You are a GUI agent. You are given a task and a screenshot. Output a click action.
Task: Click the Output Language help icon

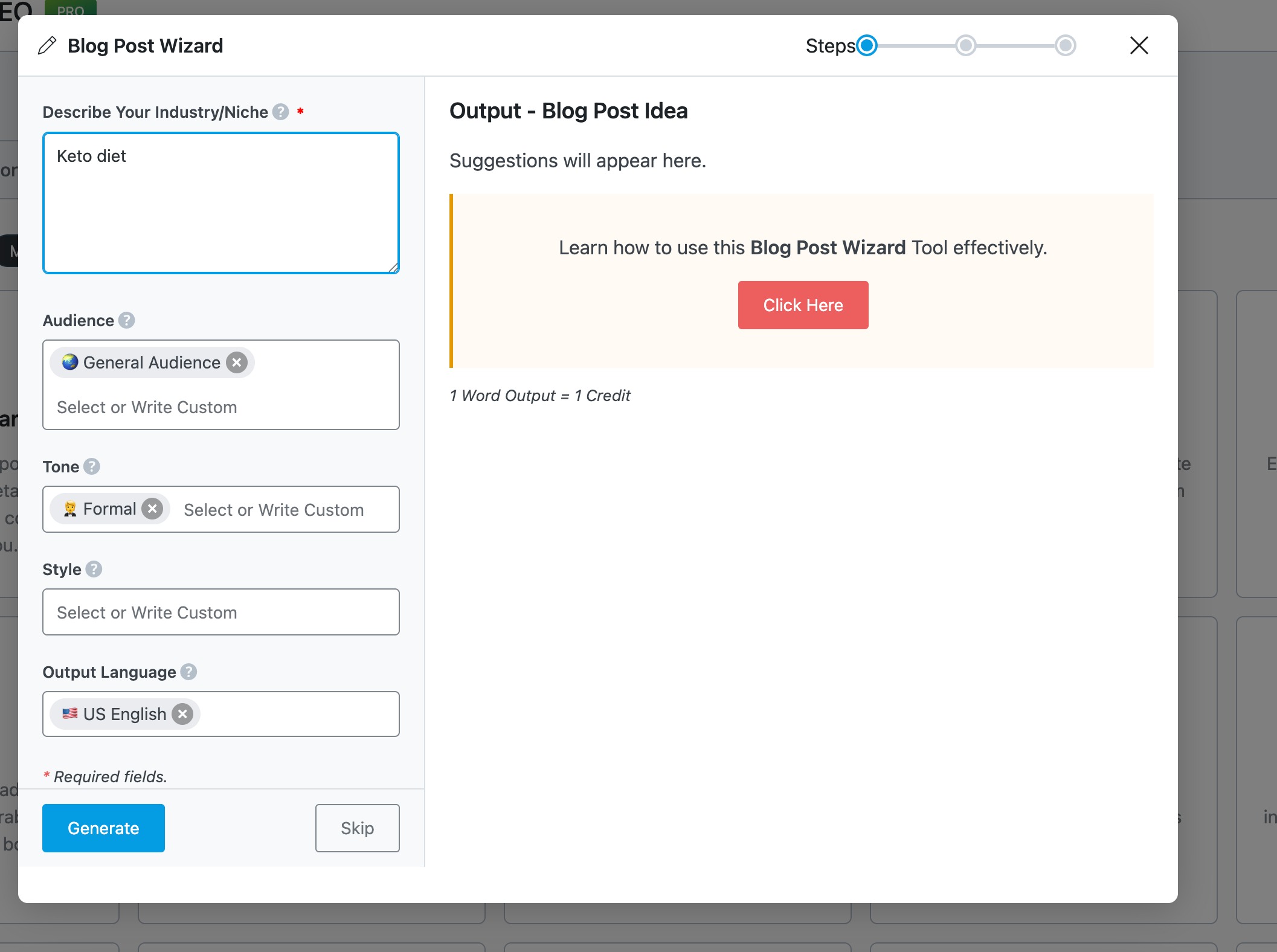click(188, 672)
